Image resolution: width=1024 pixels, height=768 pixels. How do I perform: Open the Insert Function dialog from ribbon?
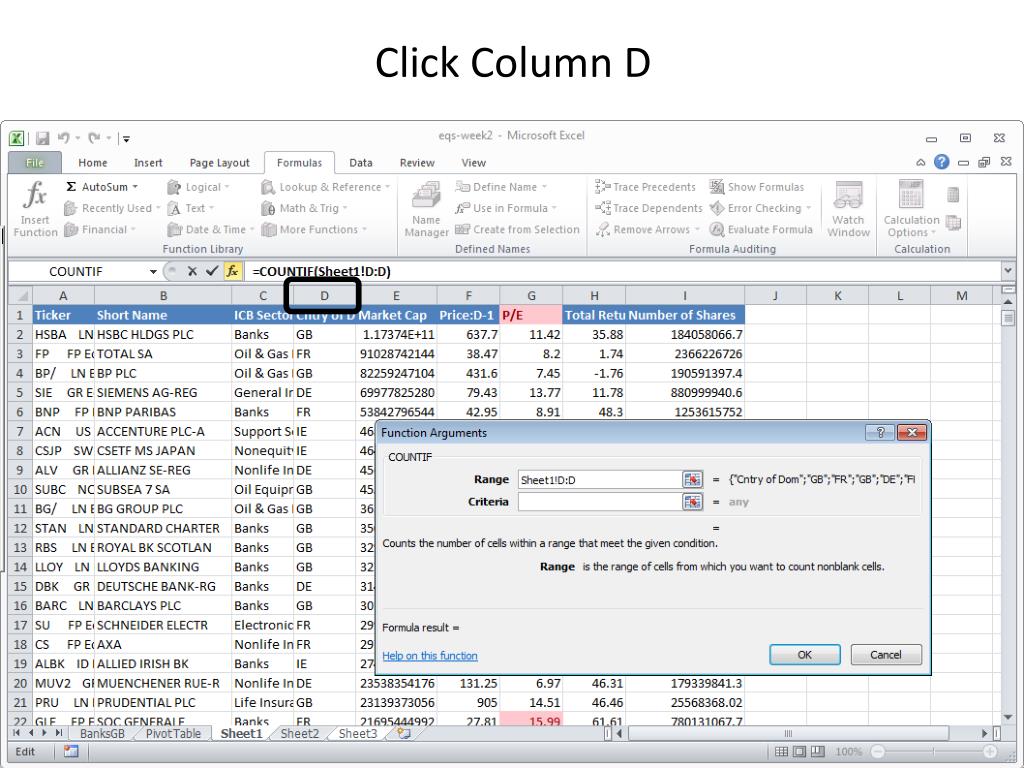[x=35, y=208]
